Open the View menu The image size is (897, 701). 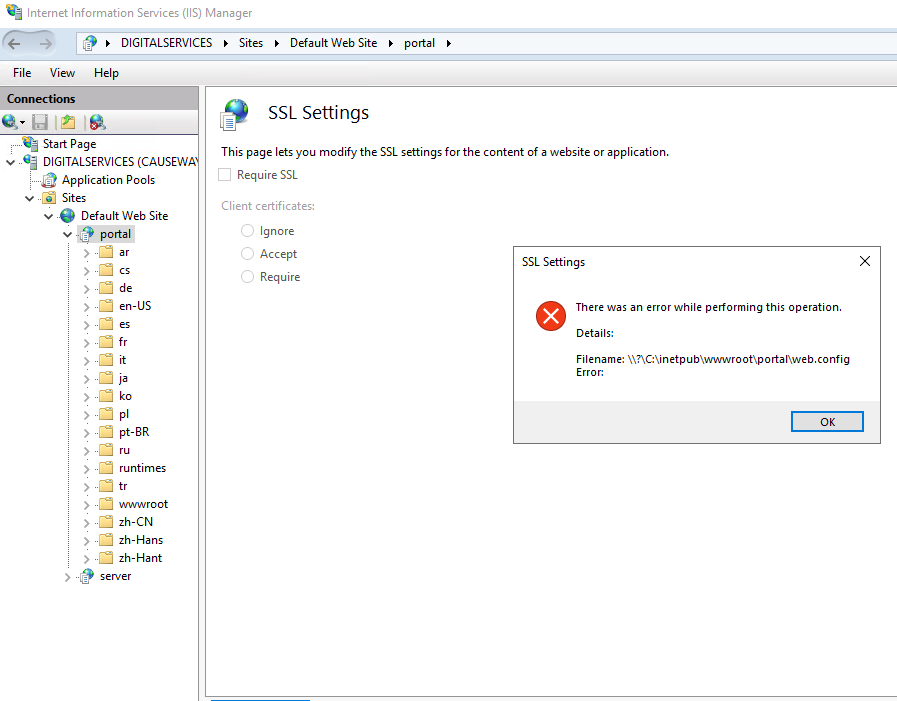(x=62, y=73)
